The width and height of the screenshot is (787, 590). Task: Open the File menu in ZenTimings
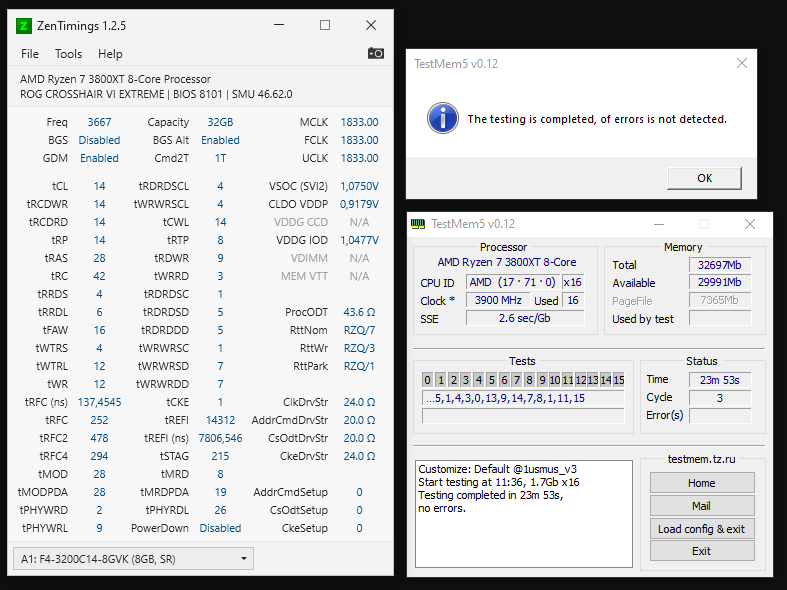(30, 54)
